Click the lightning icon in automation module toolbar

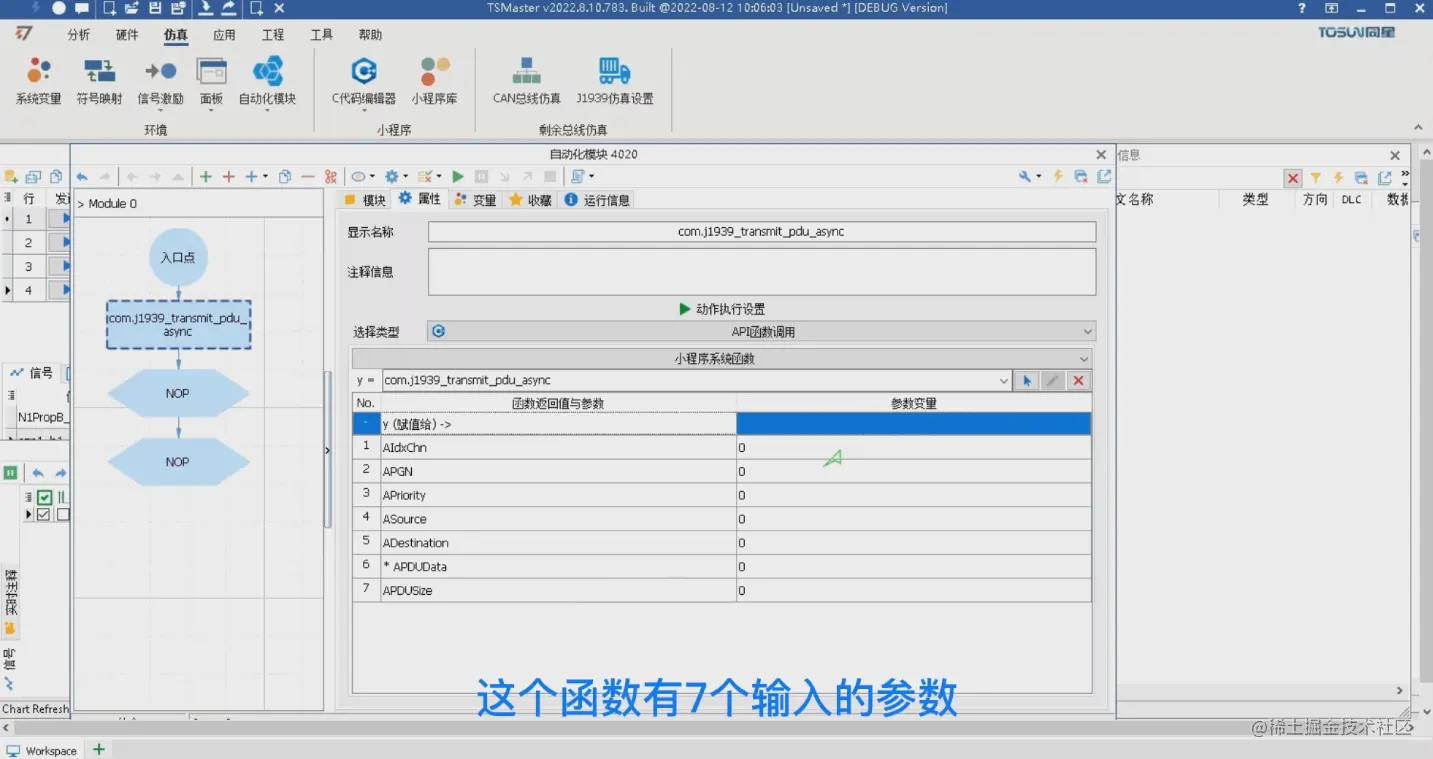[x=1058, y=176]
